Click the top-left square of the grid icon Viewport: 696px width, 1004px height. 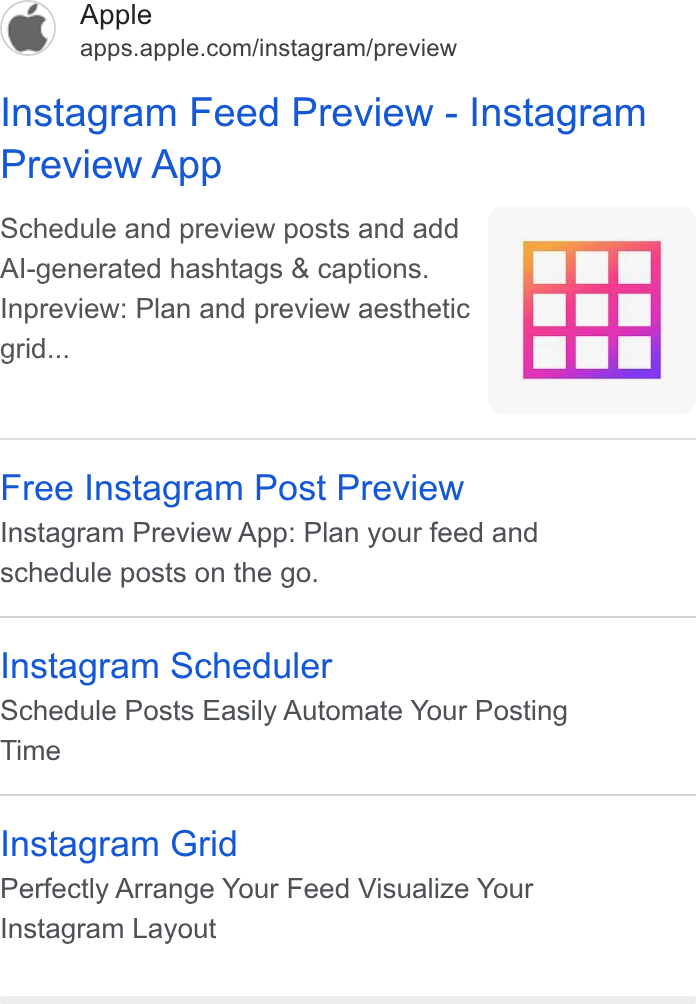coord(549,267)
